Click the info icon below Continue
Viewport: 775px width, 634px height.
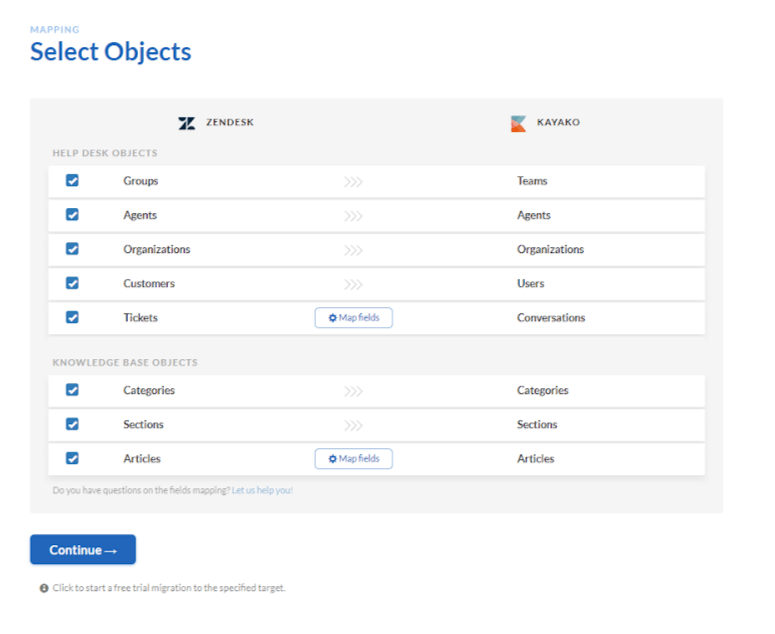[44, 588]
